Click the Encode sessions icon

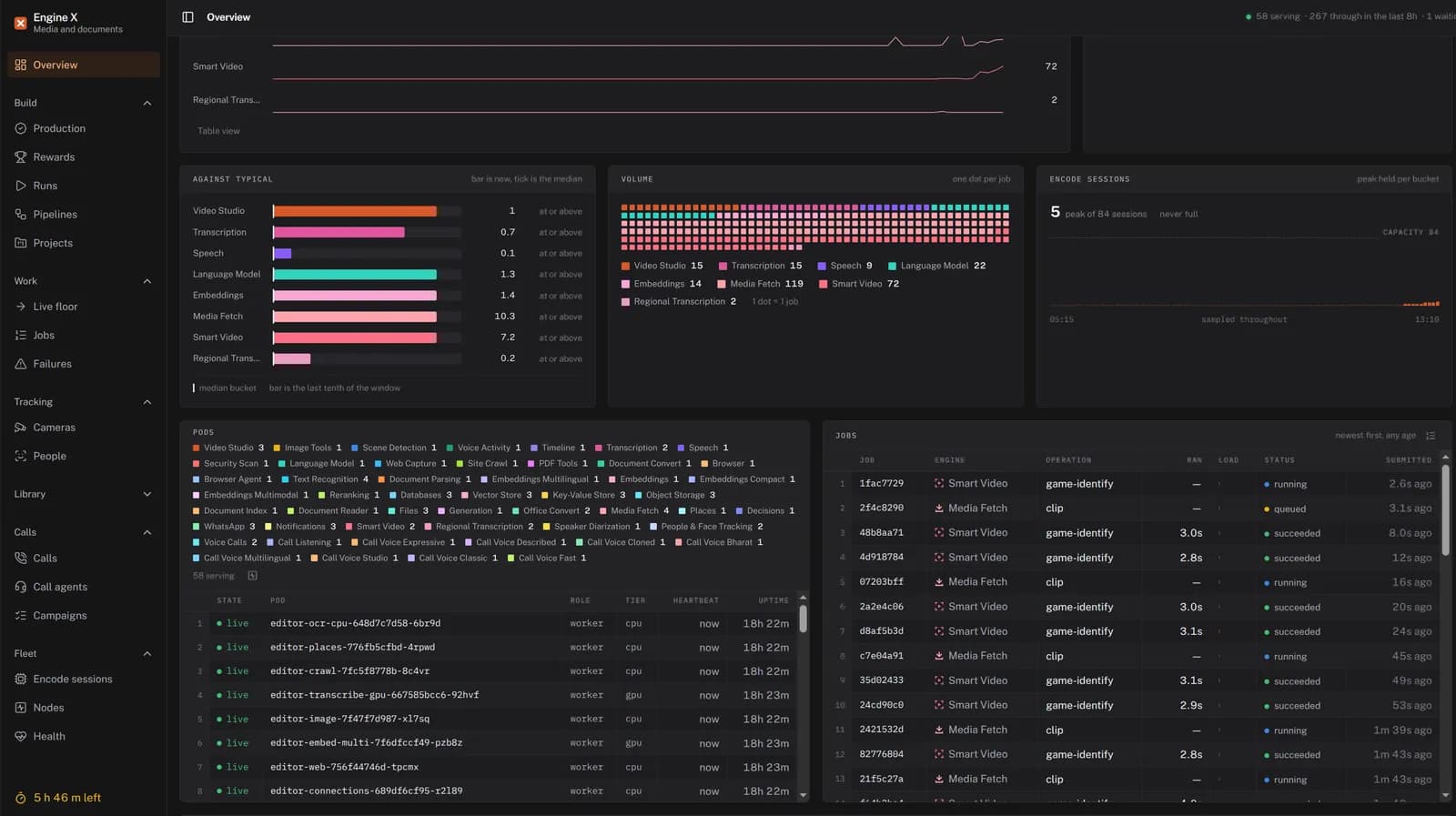21,680
